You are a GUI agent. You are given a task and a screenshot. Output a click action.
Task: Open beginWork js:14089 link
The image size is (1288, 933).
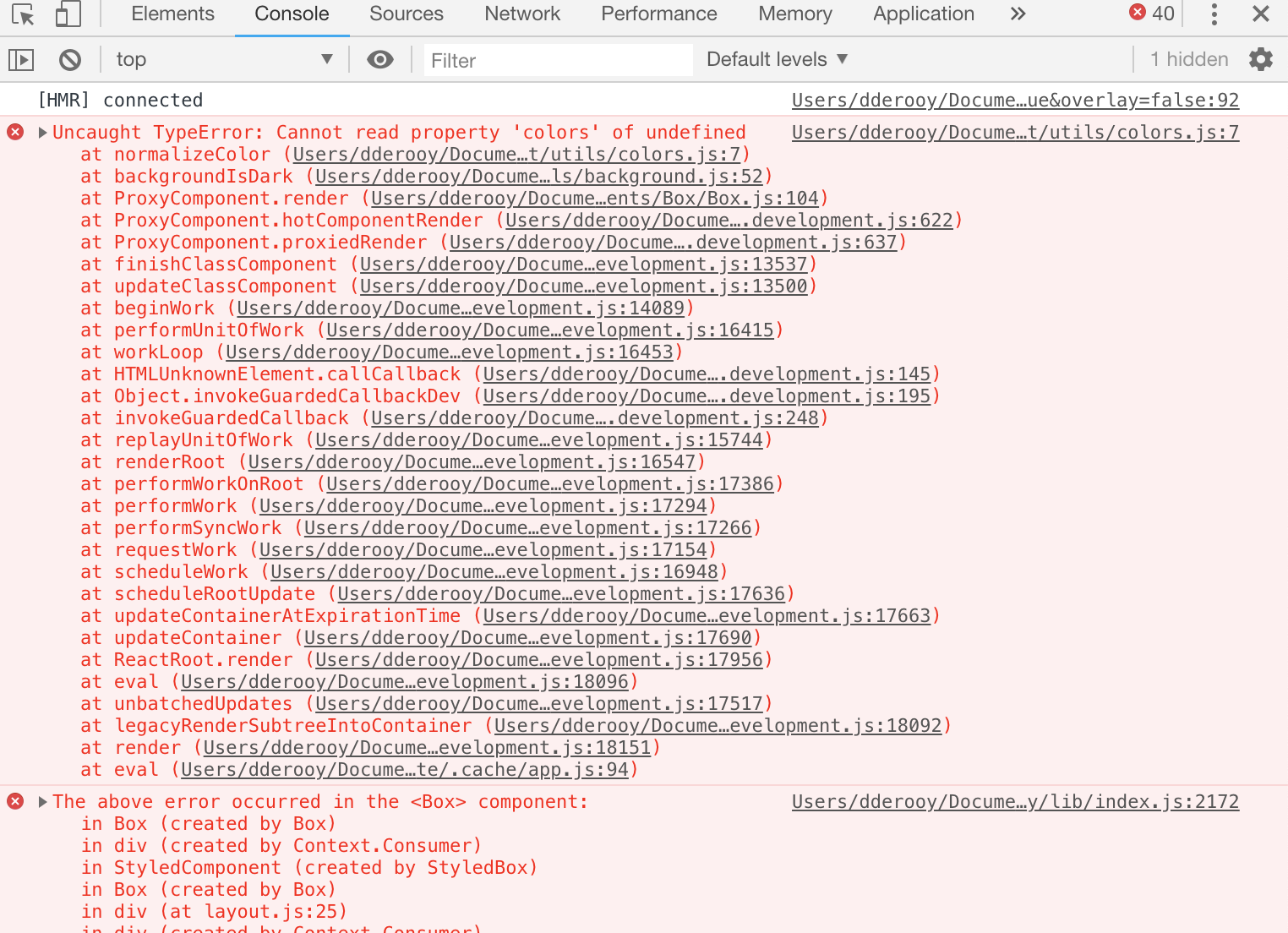(x=461, y=308)
